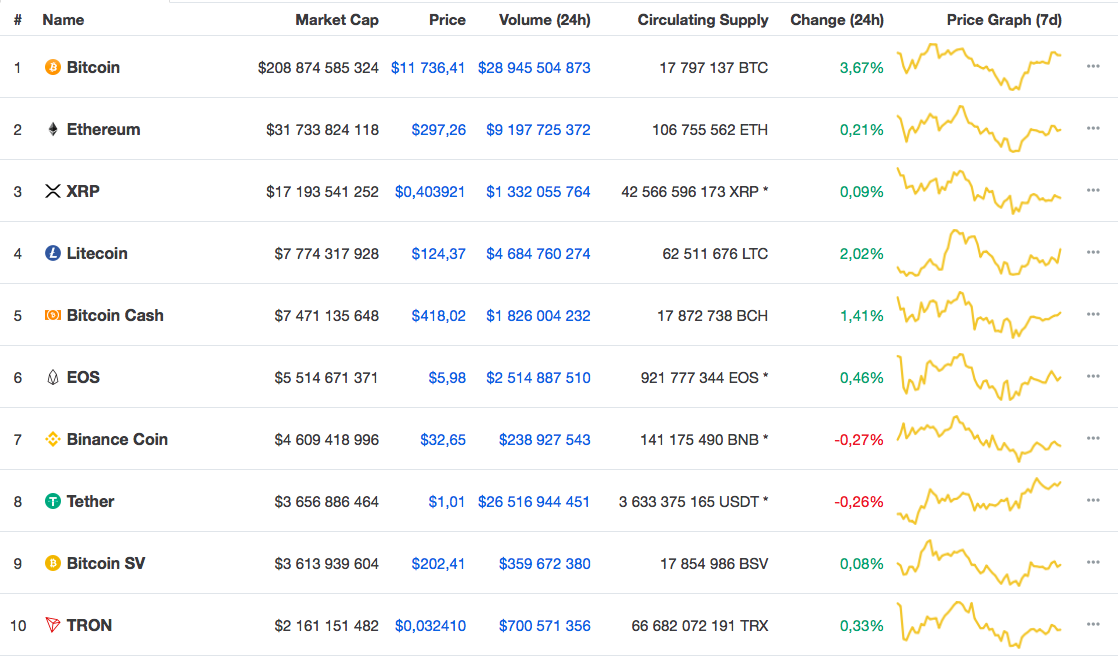Screen dimensions: 1120x656
Task: Click the XRP logo icon
Action: tap(53, 191)
